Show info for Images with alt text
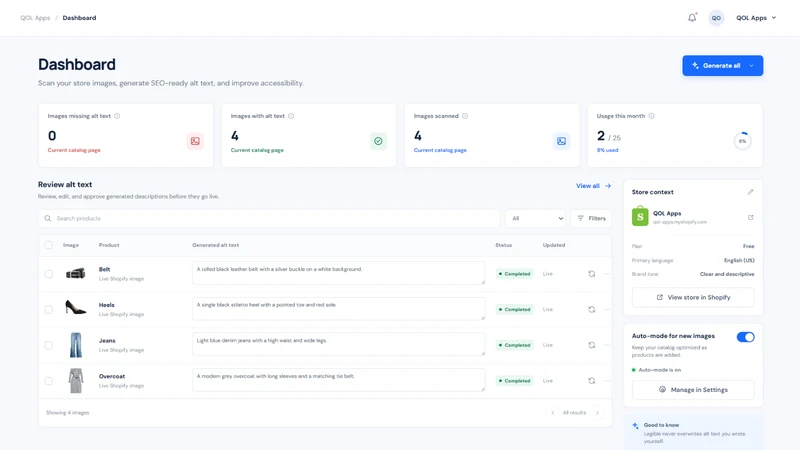800x450 pixels. tap(291, 116)
